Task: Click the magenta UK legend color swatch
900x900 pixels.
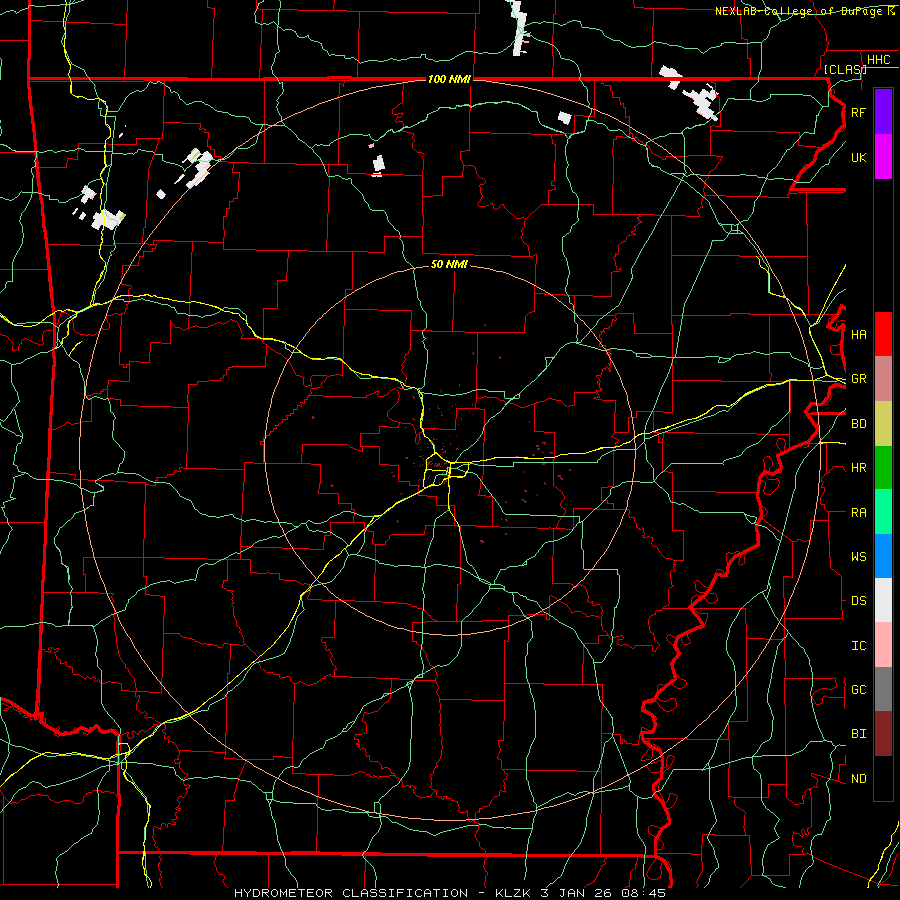Action: coord(883,157)
